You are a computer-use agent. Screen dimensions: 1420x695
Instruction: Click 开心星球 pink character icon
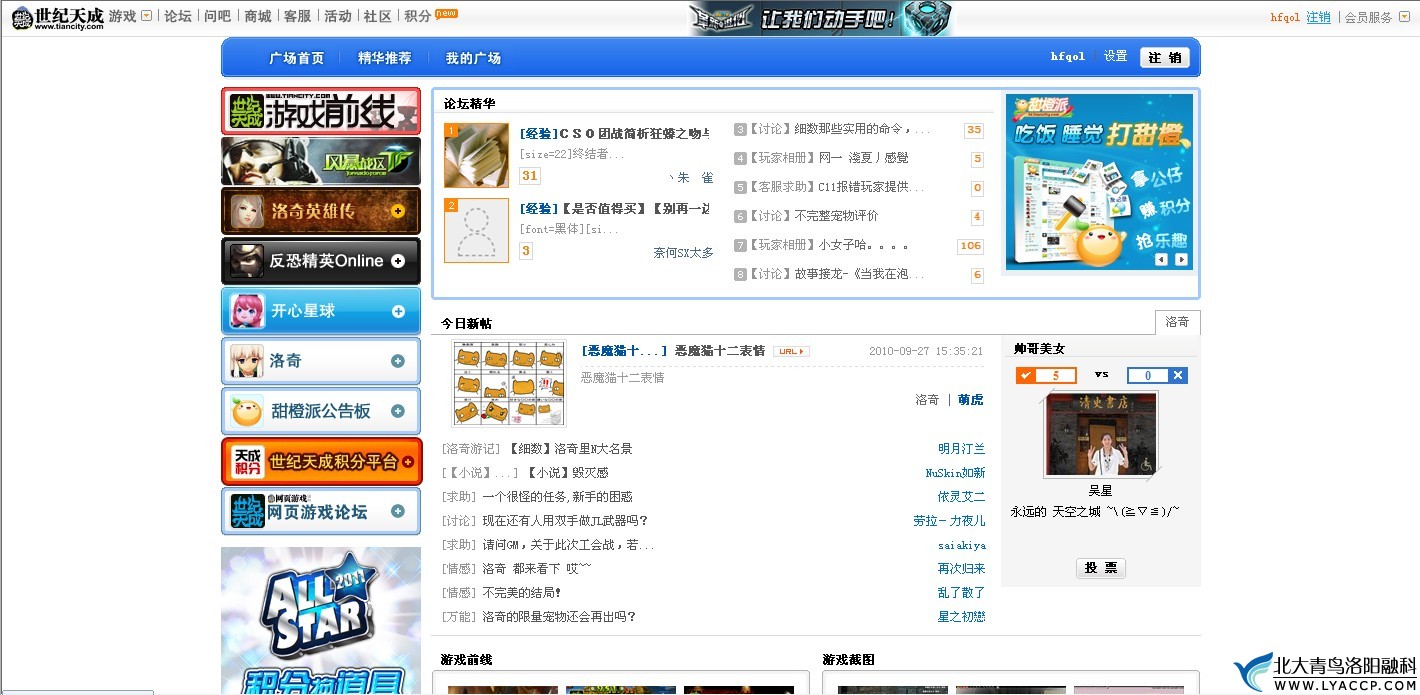(x=247, y=311)
